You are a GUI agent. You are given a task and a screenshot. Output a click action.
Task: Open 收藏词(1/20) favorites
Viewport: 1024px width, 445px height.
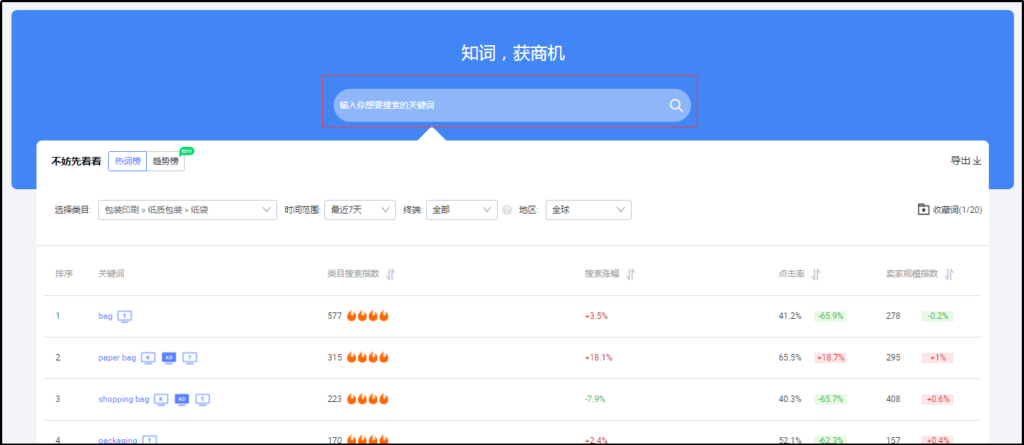(950, 210)
